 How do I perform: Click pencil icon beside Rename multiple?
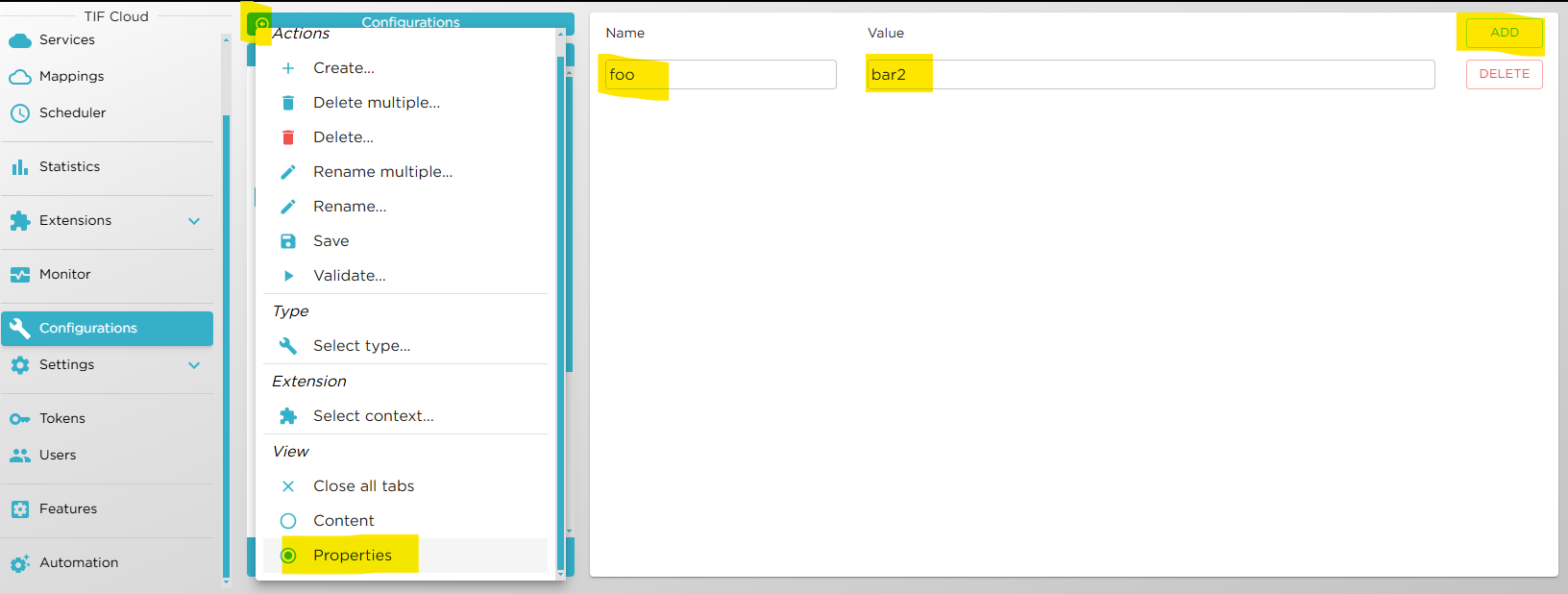[288, 172]
